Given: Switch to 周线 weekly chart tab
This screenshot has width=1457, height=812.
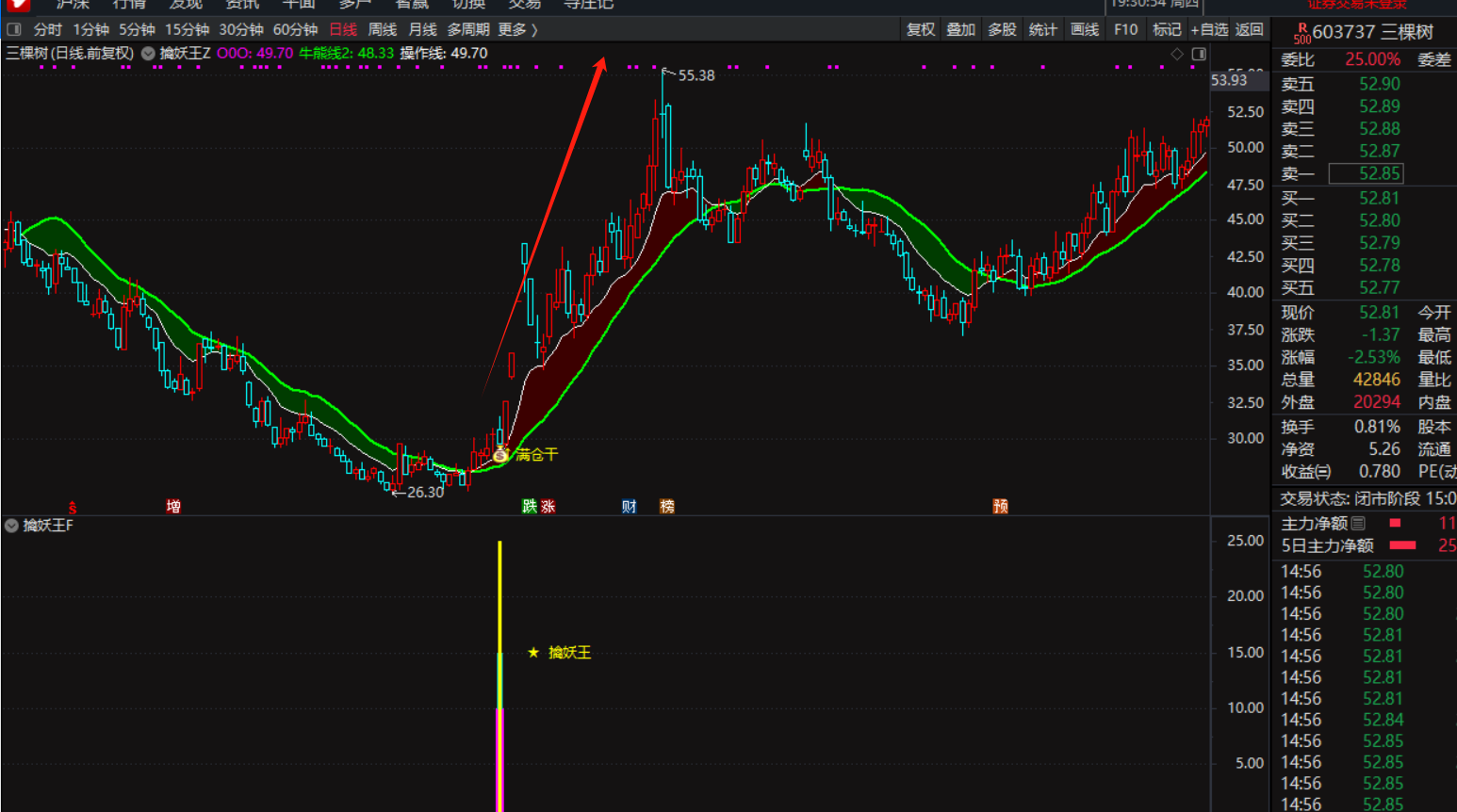Looking at the screenshot, I should tap(382, 29).
